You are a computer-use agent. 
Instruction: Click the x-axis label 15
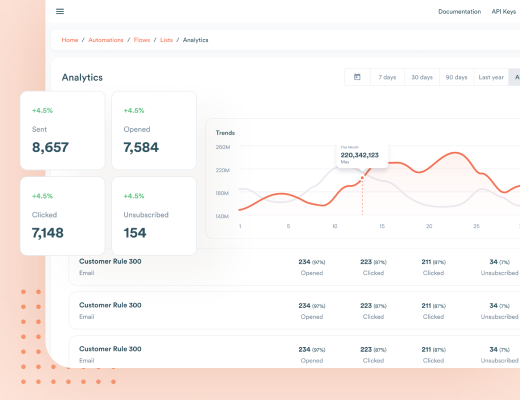382,226
